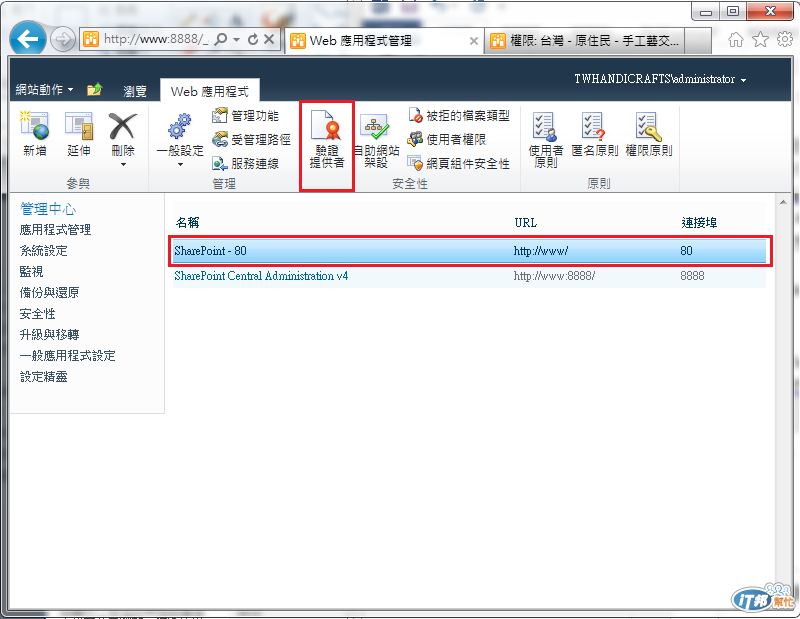800x619 pixels.
Task: Click the 管理中心 Central Administration link
Action: [x=48, y=208]
